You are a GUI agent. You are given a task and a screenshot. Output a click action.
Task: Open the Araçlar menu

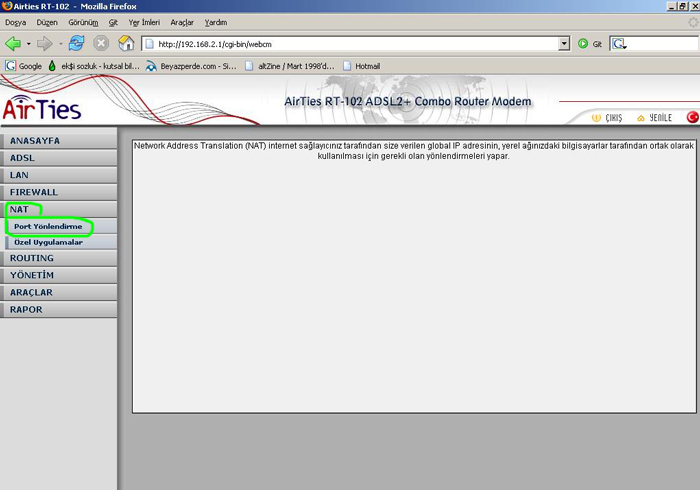[x=182, y=22]
